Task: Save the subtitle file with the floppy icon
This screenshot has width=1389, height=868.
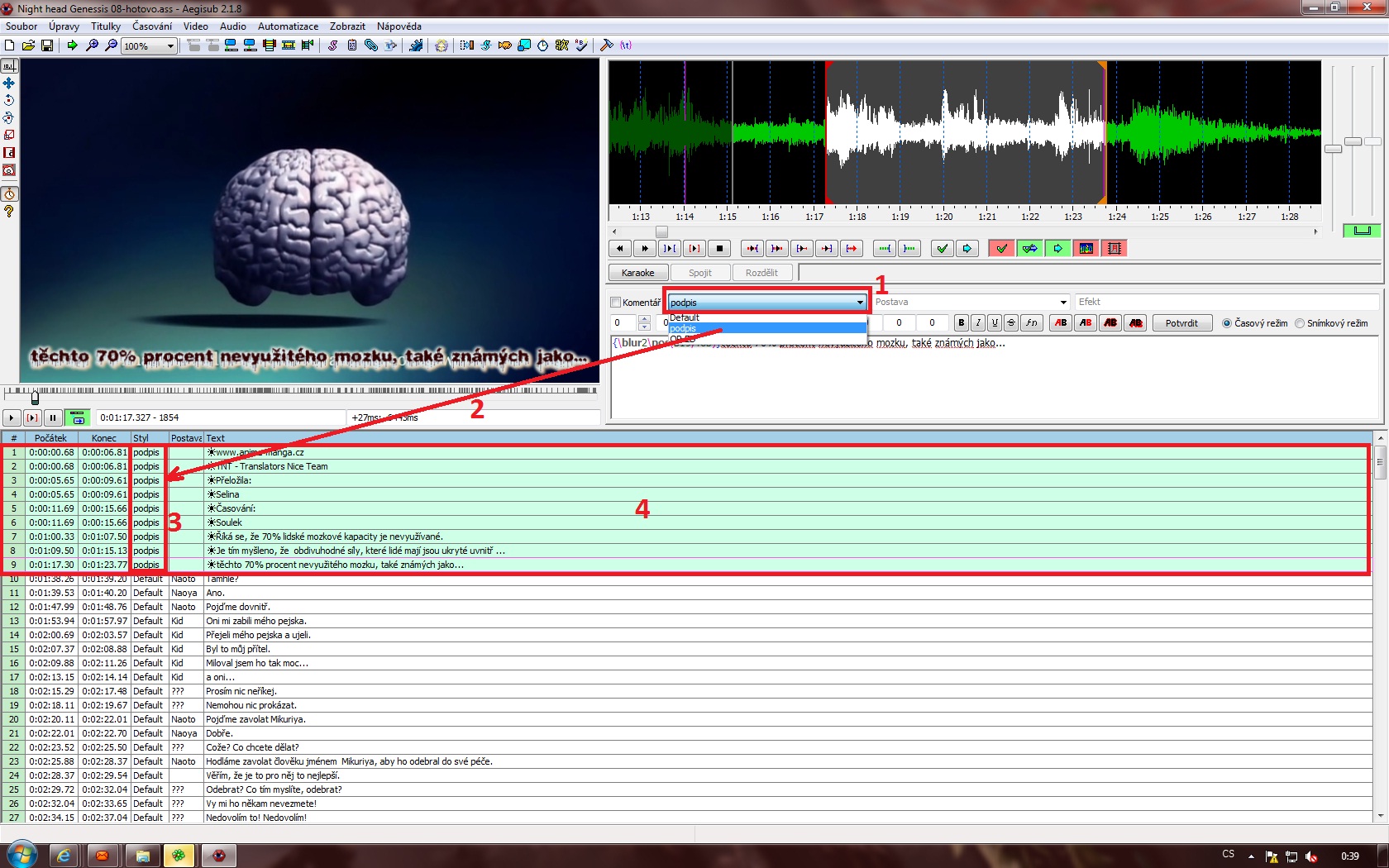Action: [x=47, y=45]
